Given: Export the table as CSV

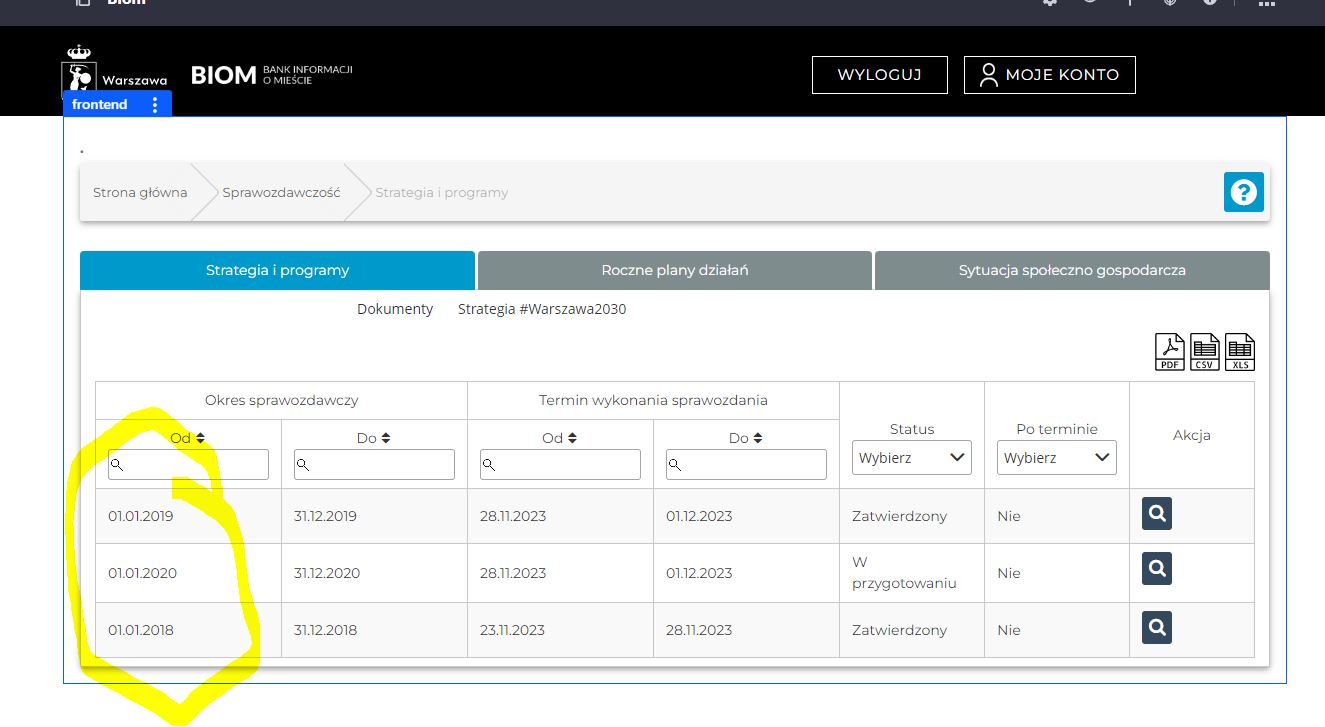Looking at the screenshot, I should point(1205,352).
